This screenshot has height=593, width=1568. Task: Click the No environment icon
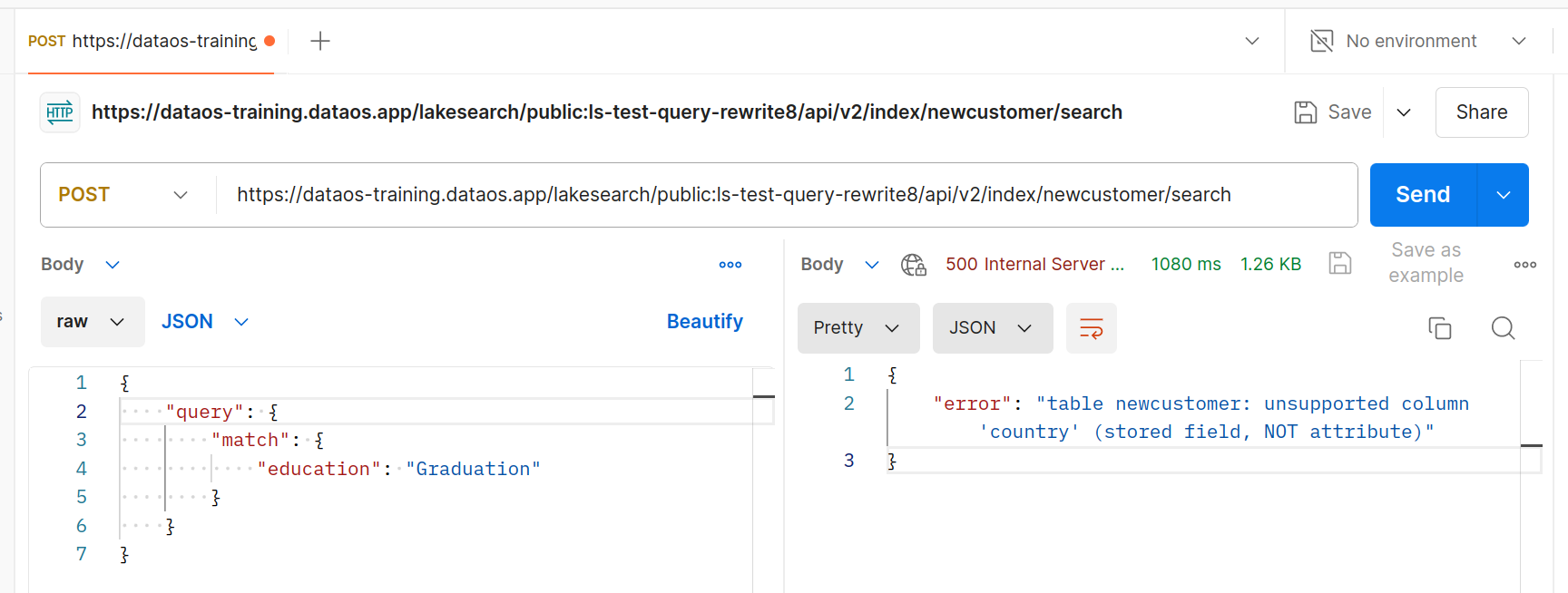(1322, 41)
